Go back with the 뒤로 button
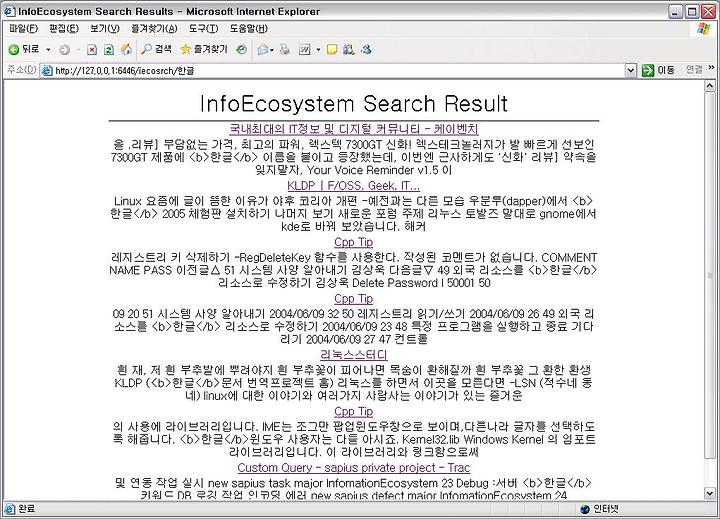This screenshot has width=720, height=519. [24, 49]
